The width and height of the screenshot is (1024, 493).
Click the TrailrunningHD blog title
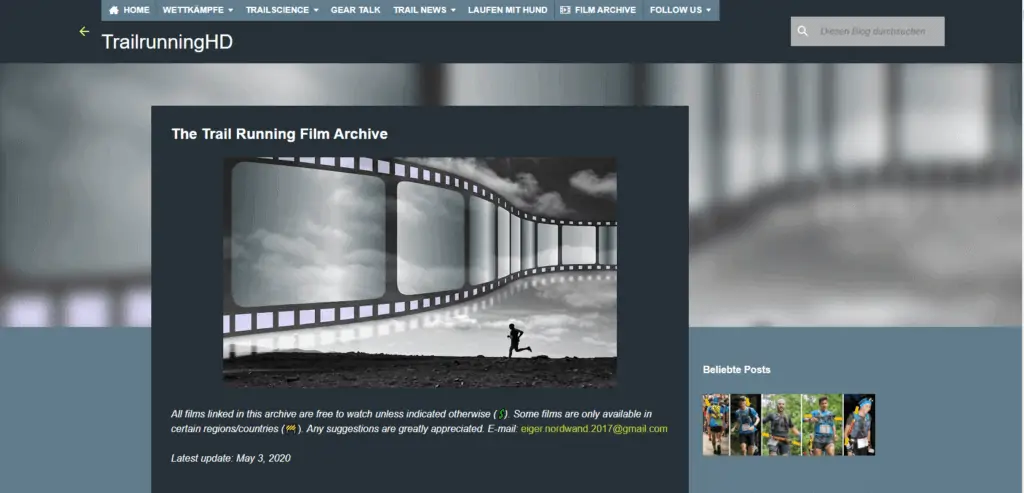167,42
